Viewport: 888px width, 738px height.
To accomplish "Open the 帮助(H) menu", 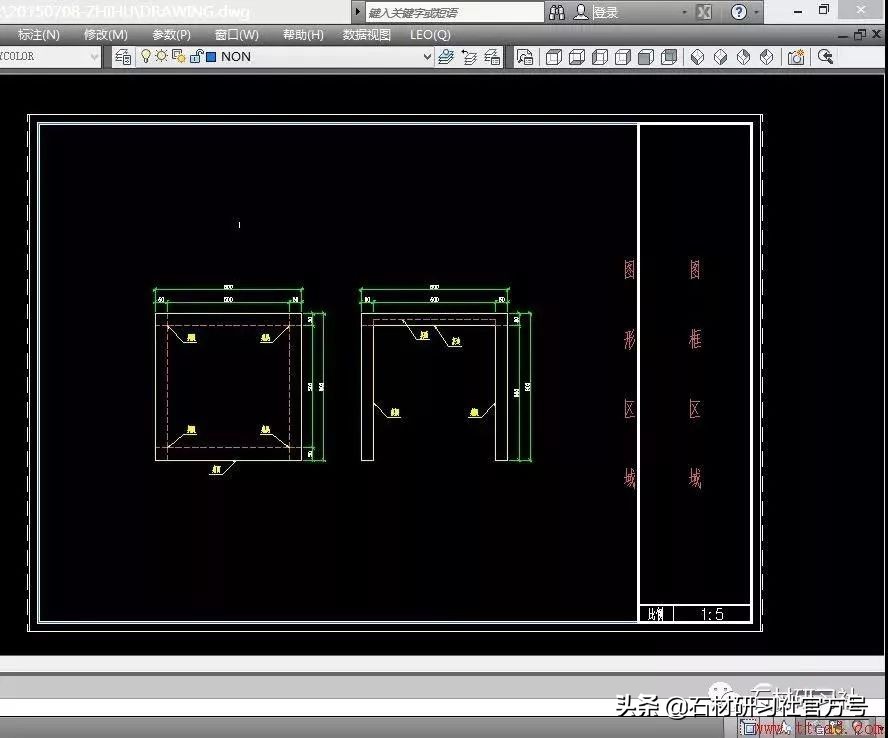I will click(x=304, y=35).
